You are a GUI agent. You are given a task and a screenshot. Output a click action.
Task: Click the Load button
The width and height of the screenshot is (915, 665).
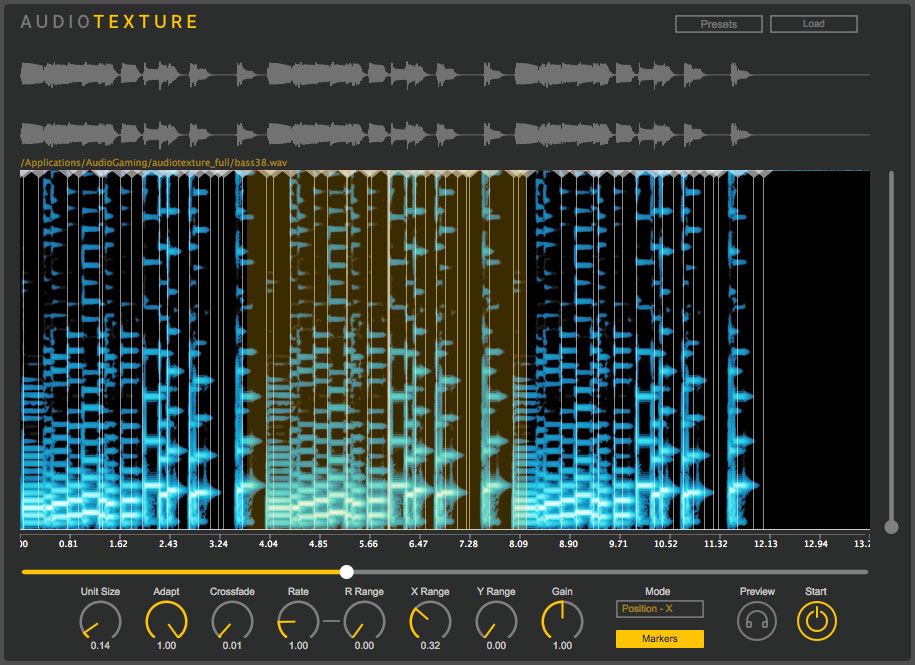click(x=813, y=24)
